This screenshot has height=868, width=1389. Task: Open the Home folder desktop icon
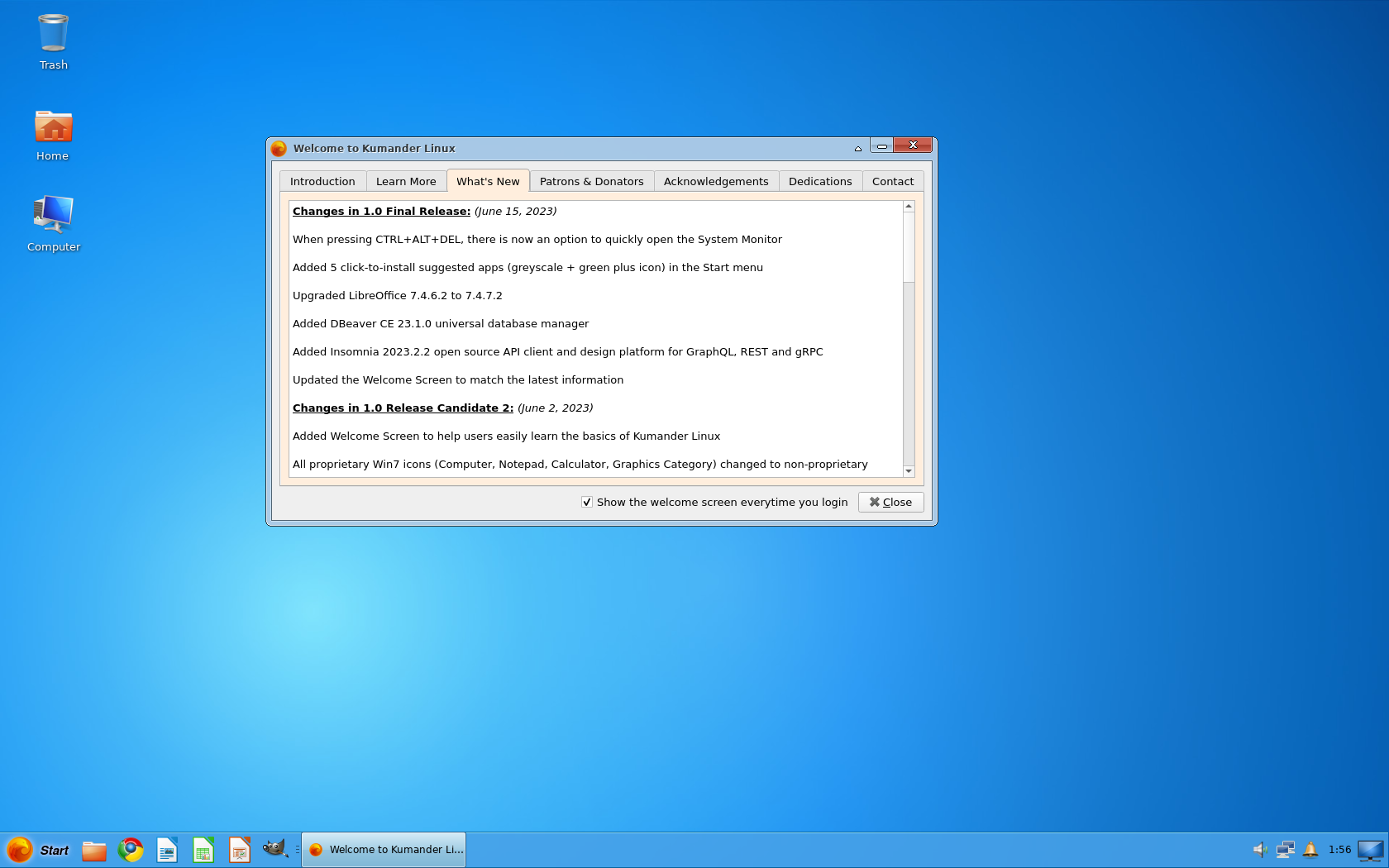tap(53, 136)
